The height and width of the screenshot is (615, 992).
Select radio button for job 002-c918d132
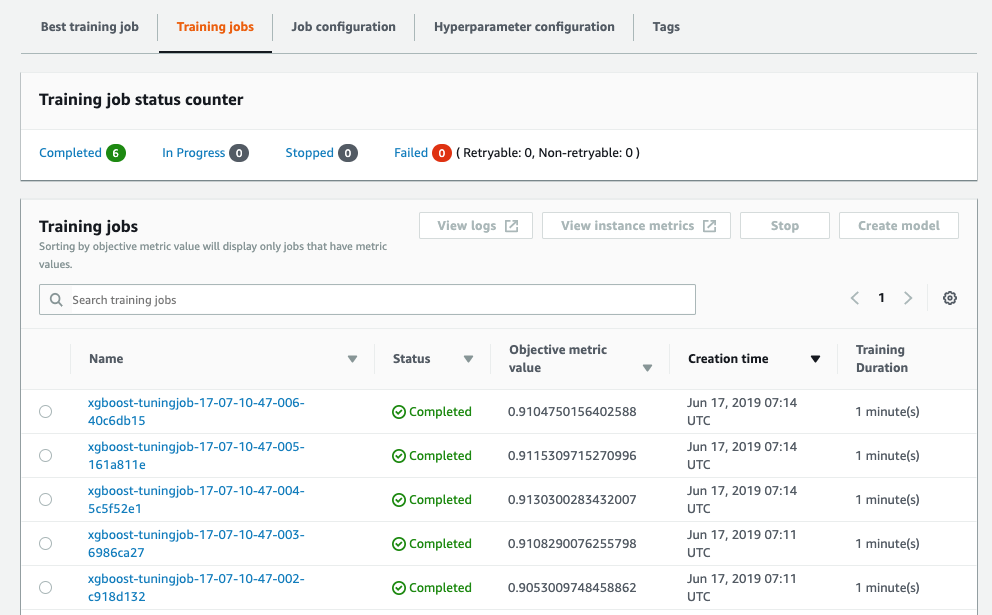pyautogui.click(x=46, y=587)
